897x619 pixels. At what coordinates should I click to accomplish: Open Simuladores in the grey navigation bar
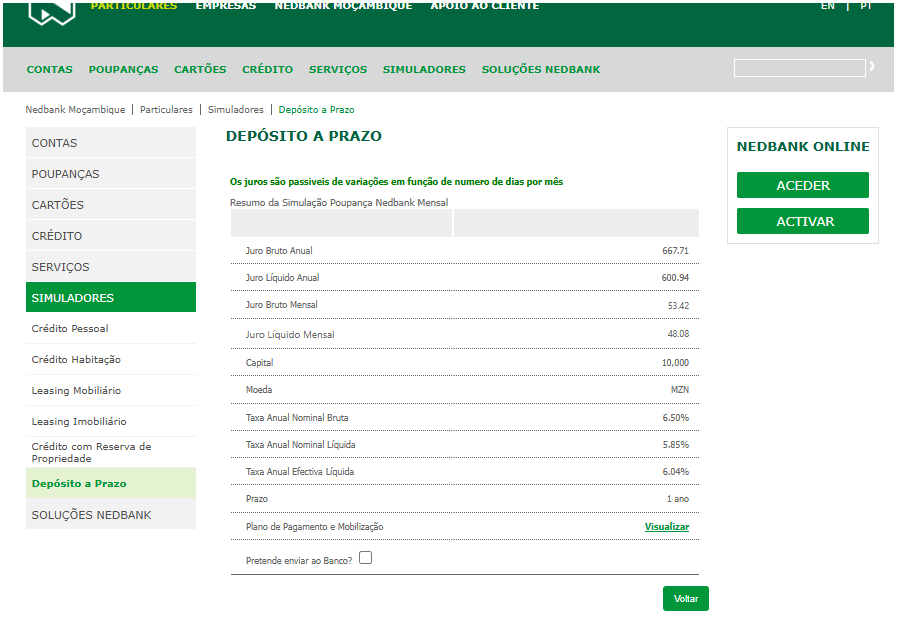(424, 69)
